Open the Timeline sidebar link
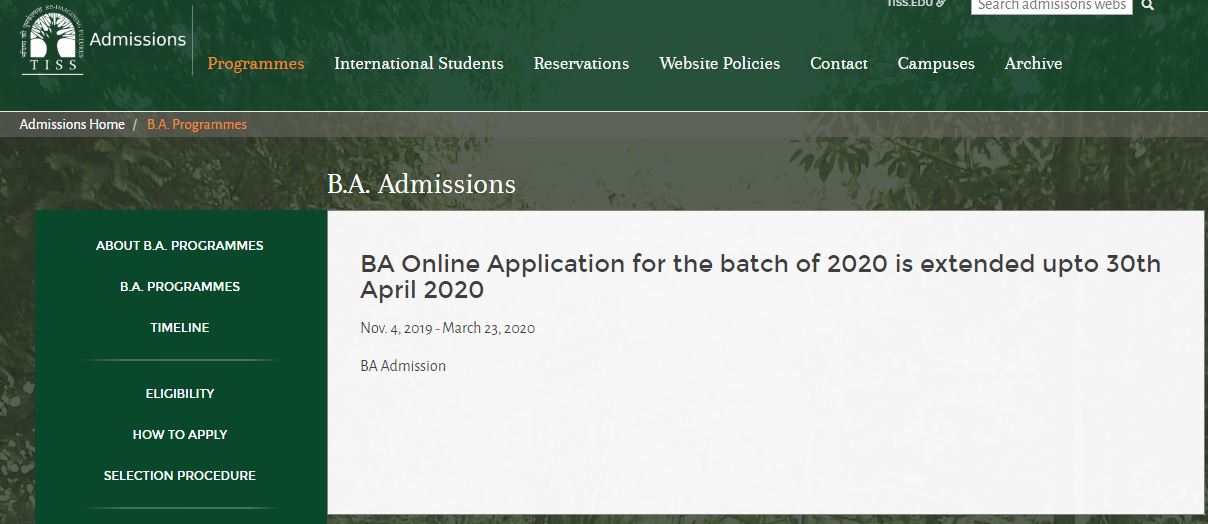Image resolution: width=1208 pixels, height=524 pixels. click(x=180, y=328)
